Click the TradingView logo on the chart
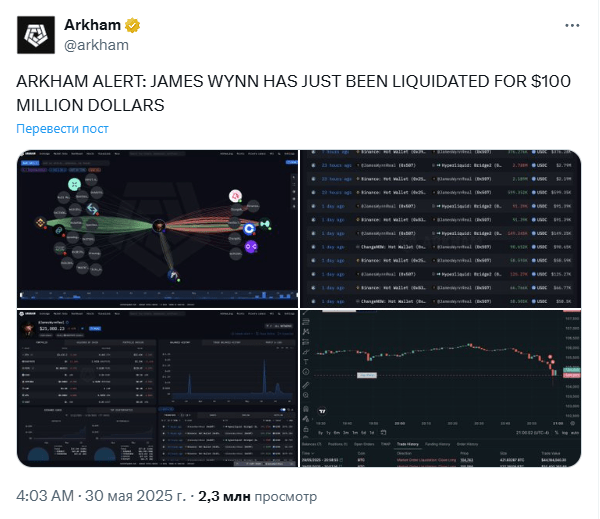600x519 pixels. coord(322,411)
